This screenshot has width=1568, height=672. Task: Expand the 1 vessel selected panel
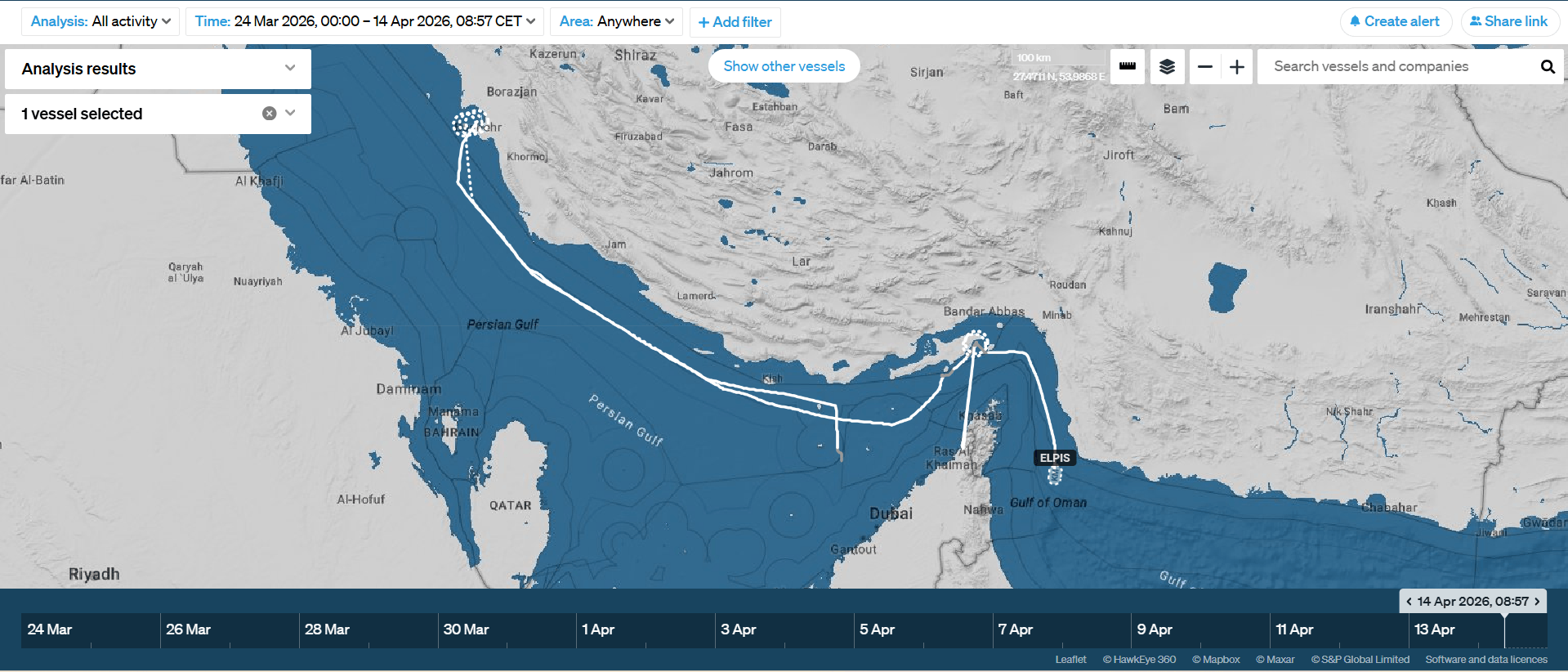[290, 114]
